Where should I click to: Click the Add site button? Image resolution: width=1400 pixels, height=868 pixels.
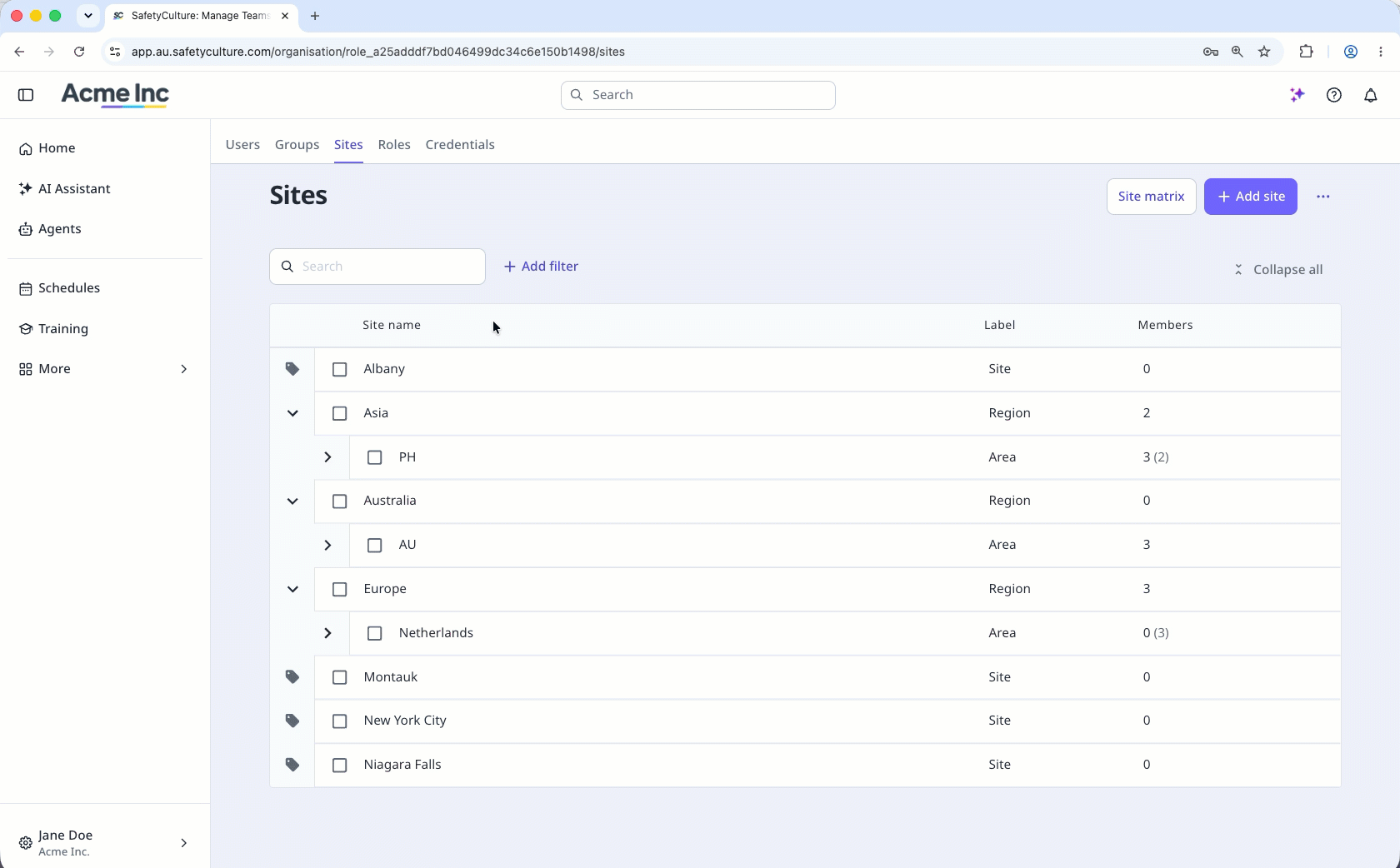[x=1250, y=197]
